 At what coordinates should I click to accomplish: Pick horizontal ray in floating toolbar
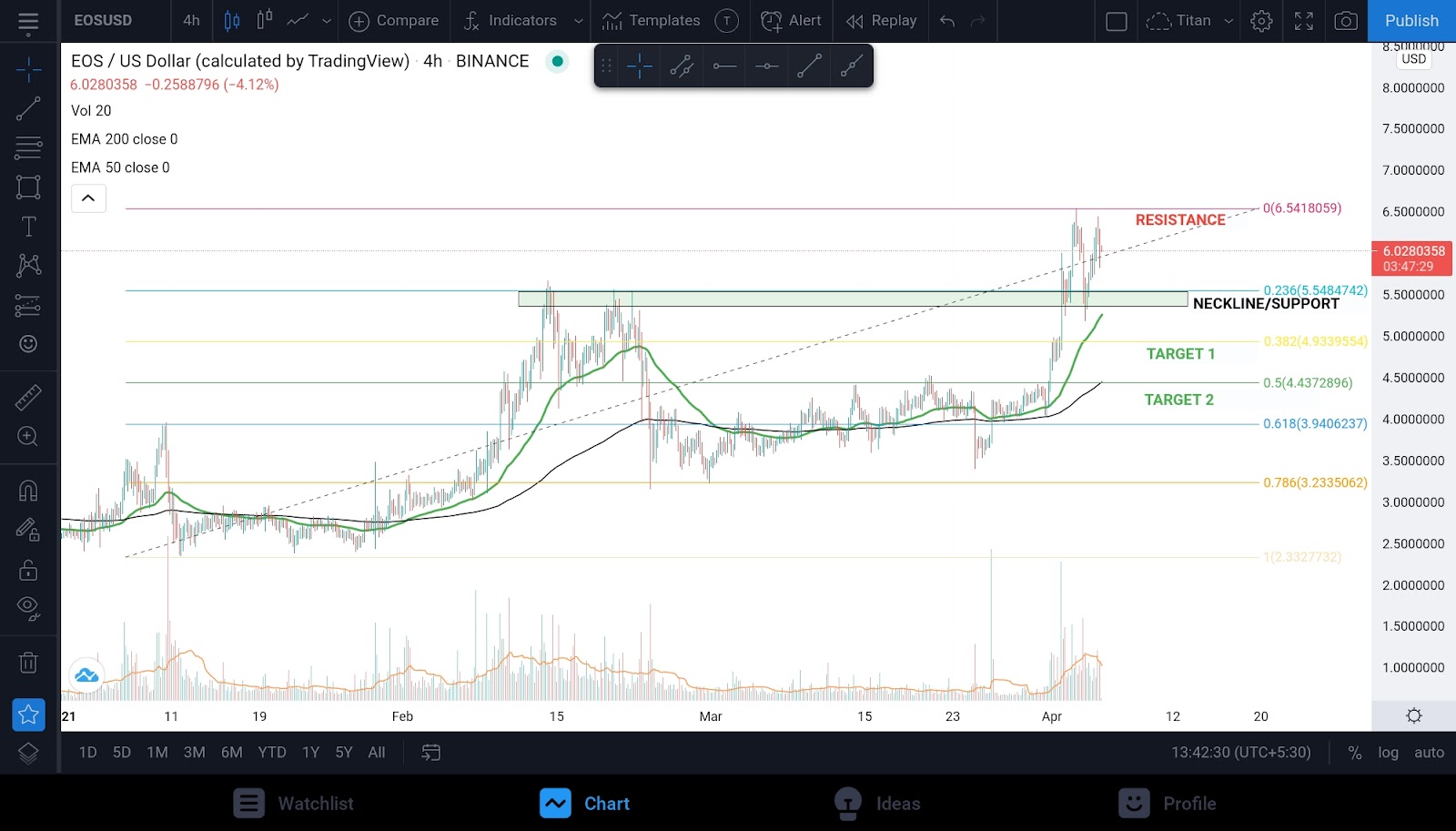[x=724, y=66]
